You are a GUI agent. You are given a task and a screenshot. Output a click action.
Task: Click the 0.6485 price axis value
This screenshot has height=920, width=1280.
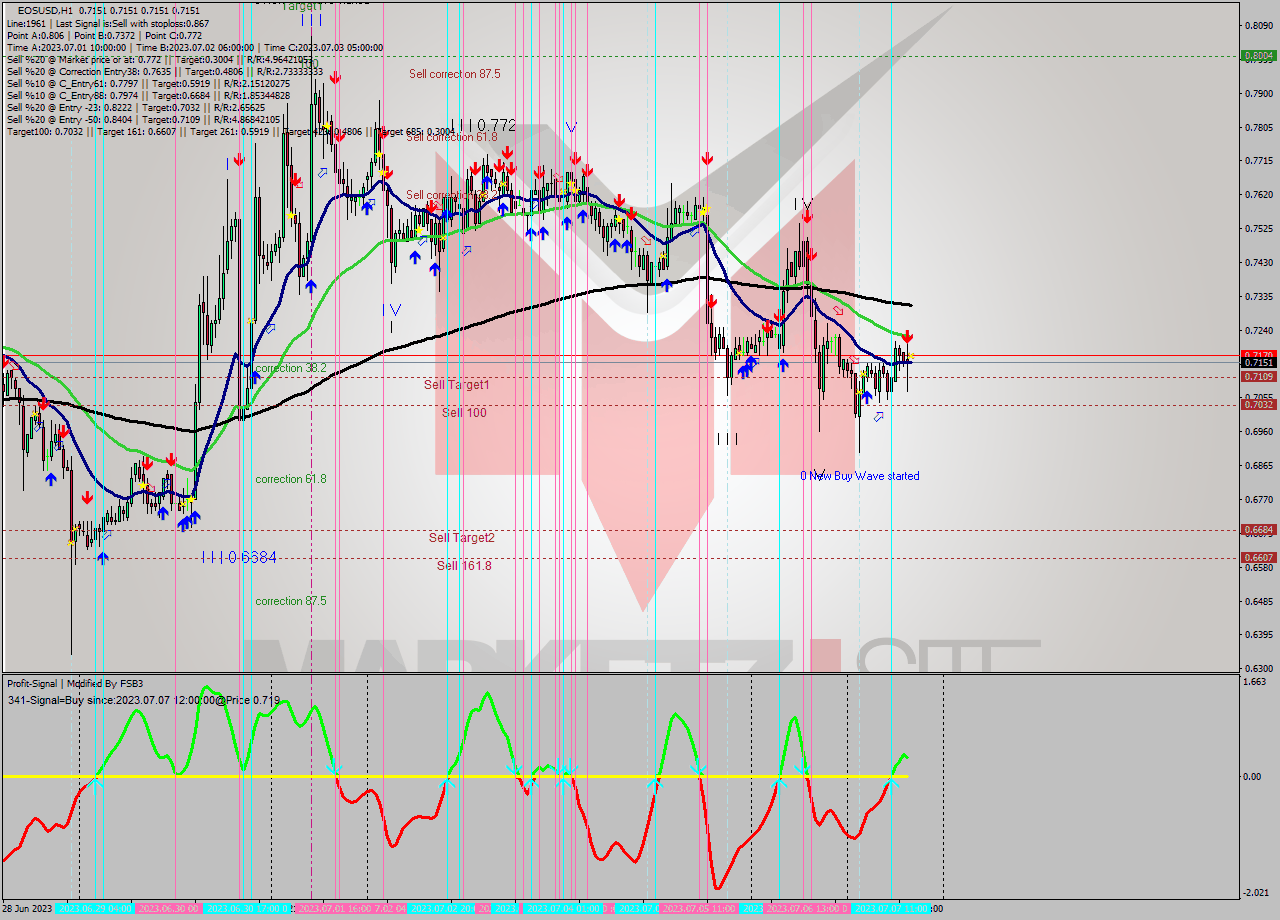tap(1257, 601)
